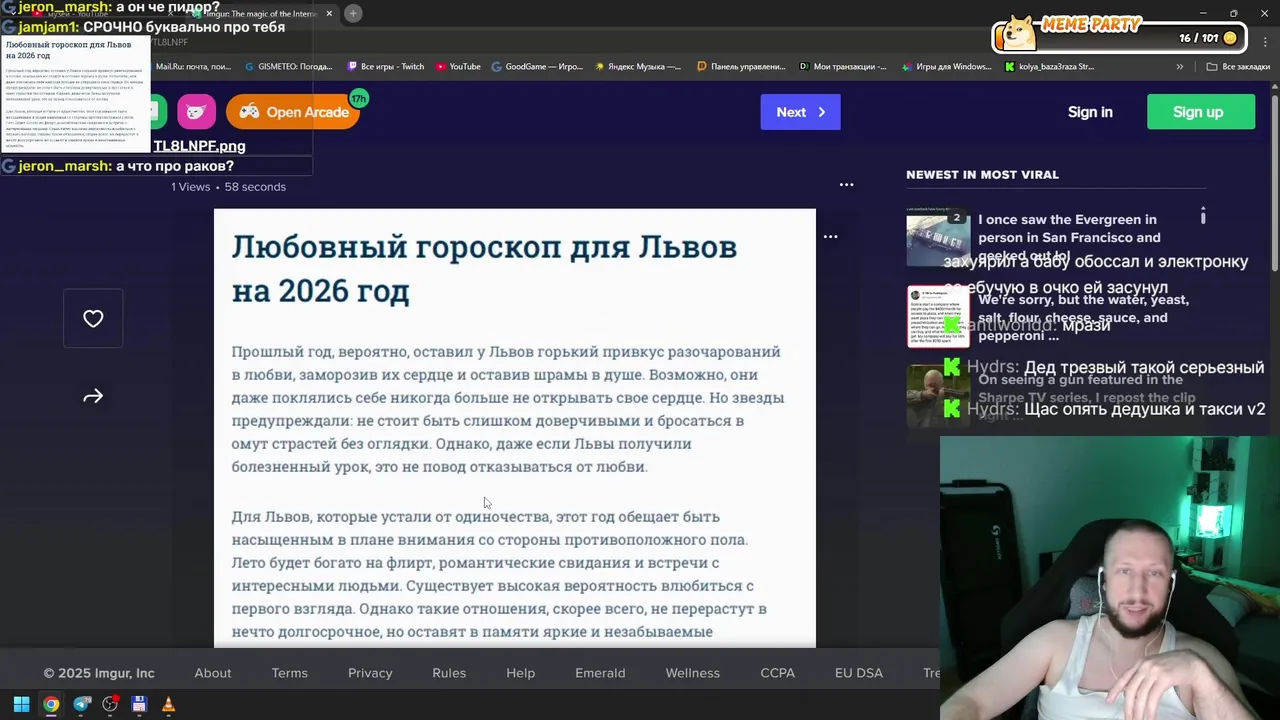Click the sidebar list scrollbar thumb

(x=1203, y=216)
